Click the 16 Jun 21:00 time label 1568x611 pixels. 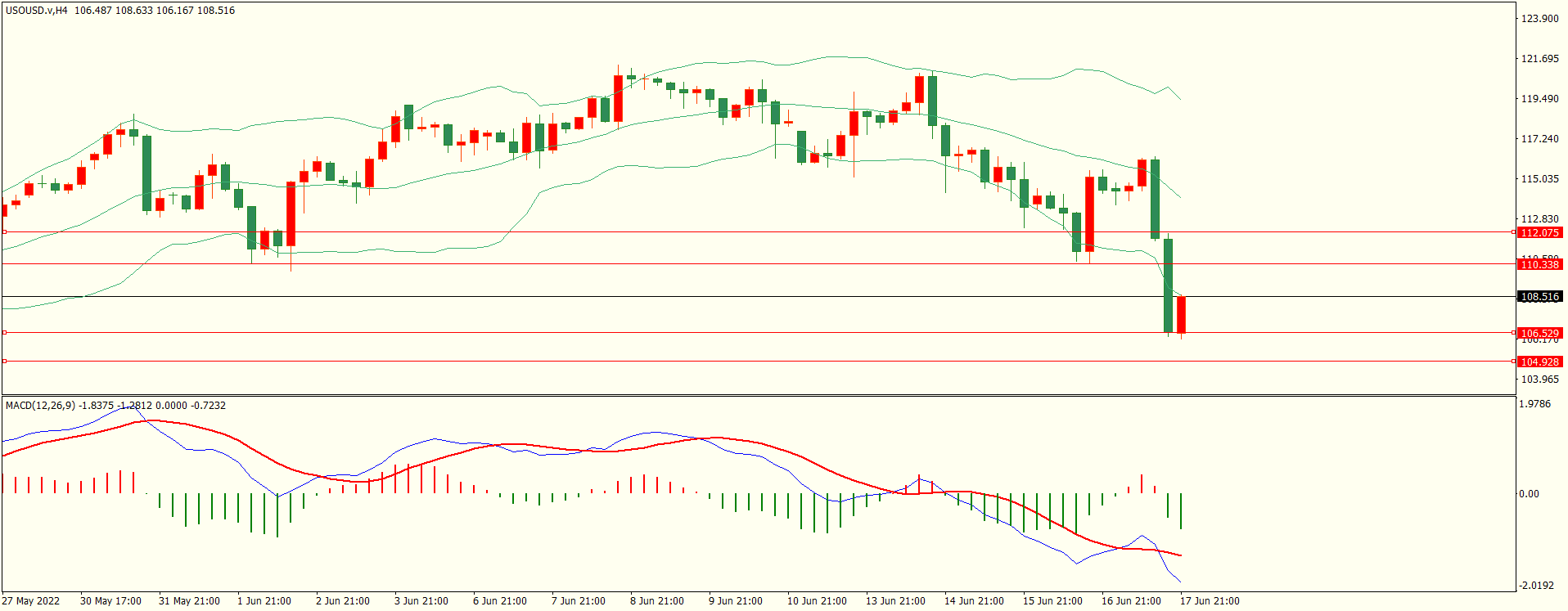tap(1132, 601)
